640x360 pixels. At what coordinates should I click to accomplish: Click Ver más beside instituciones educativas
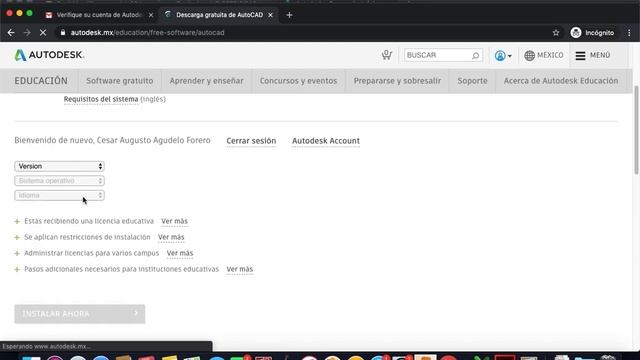coord(240,269)
